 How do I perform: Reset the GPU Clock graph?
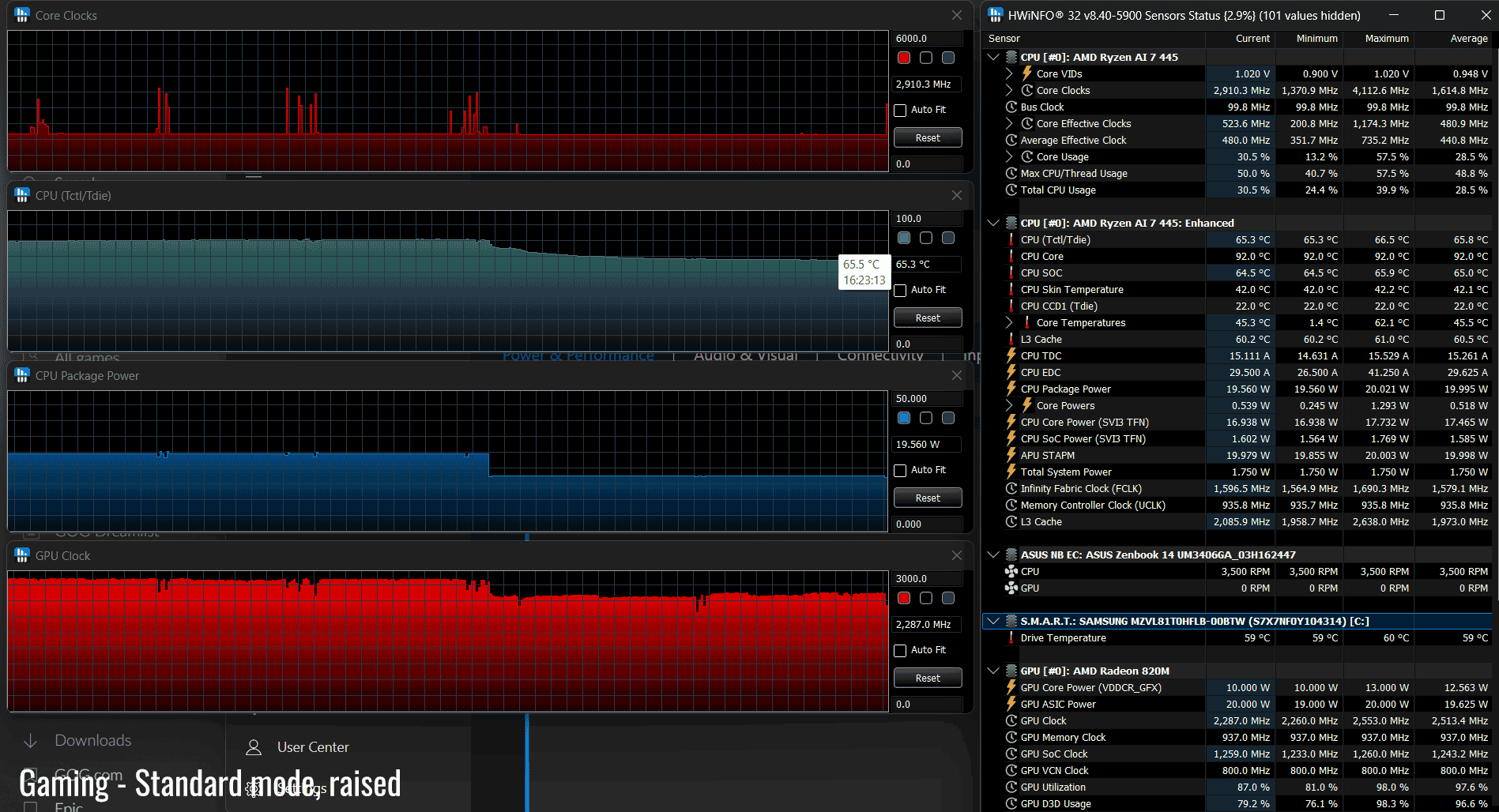pyautogui.click(x=928, y=678)
